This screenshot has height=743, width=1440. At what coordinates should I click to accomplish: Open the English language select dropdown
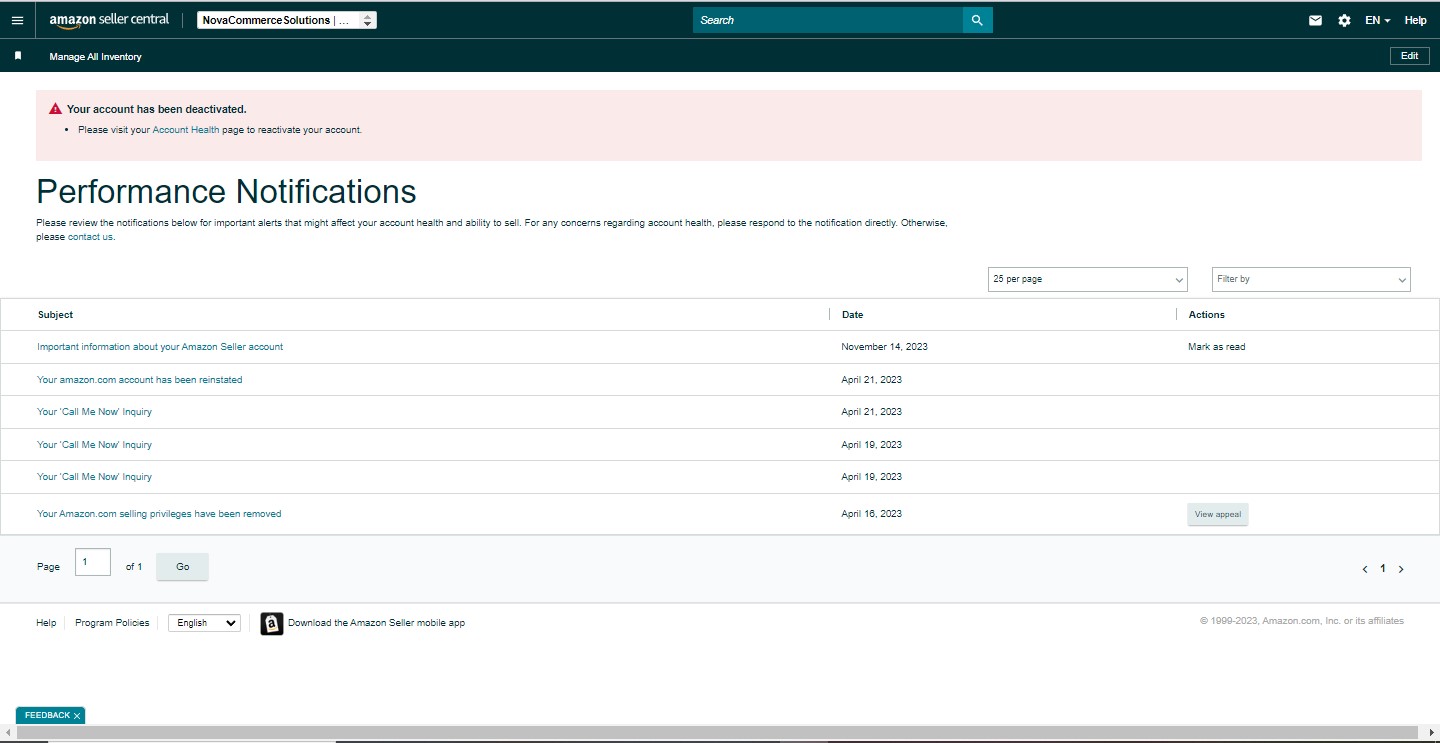click(204, 623)
